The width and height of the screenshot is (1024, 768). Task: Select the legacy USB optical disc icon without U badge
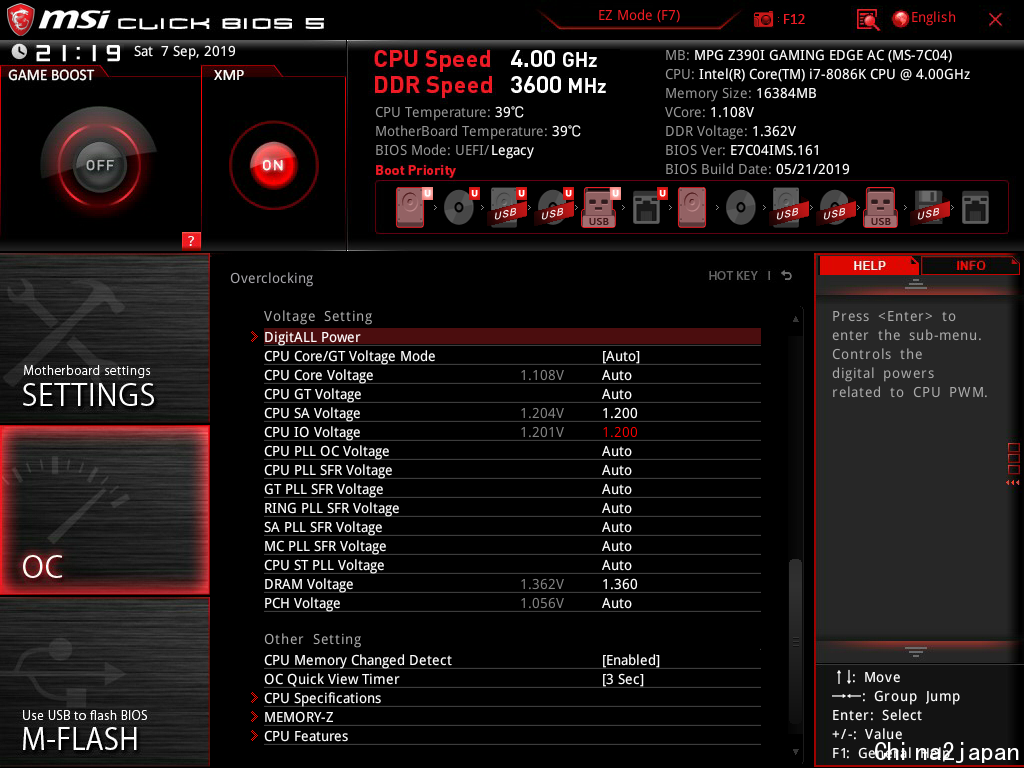pyautogui.click(x=835, y=208)
